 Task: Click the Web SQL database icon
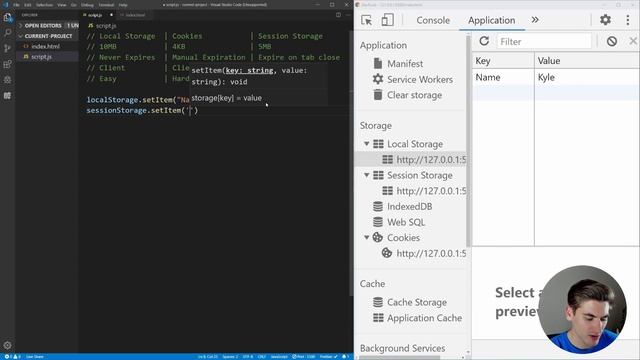pyautogui.click(x=378, y=222)
